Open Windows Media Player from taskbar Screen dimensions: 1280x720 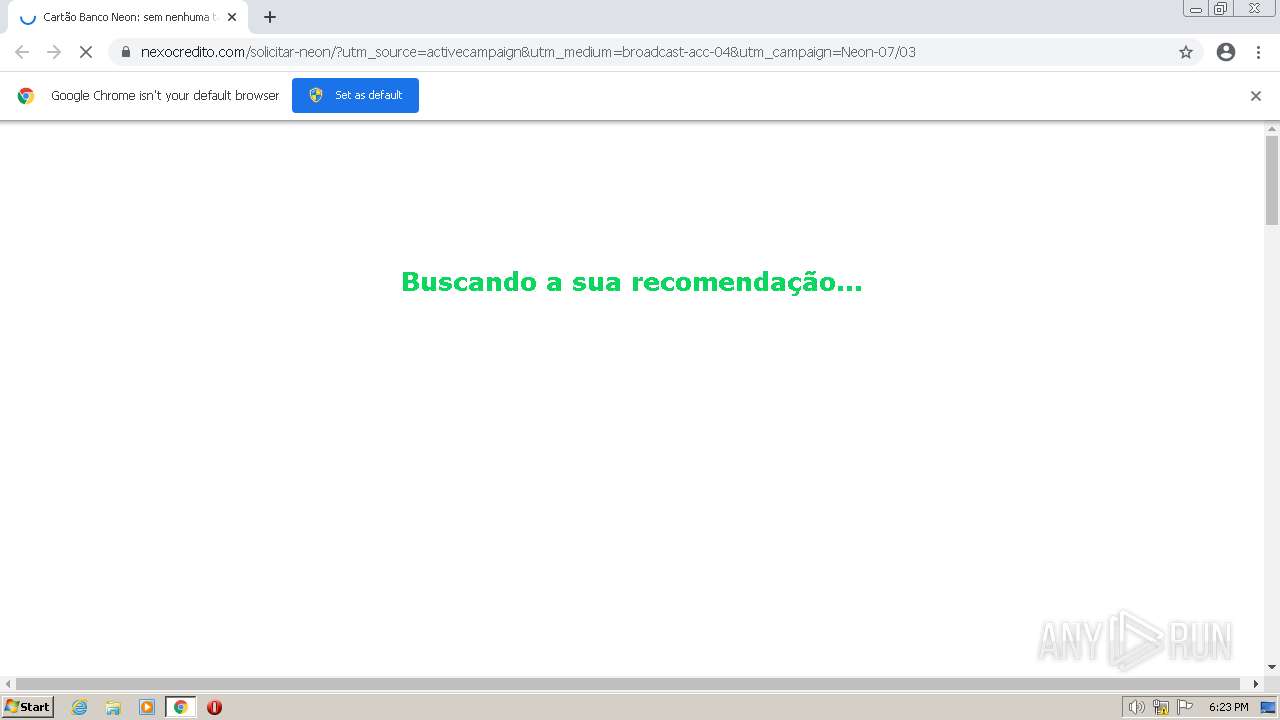point(147,707)
